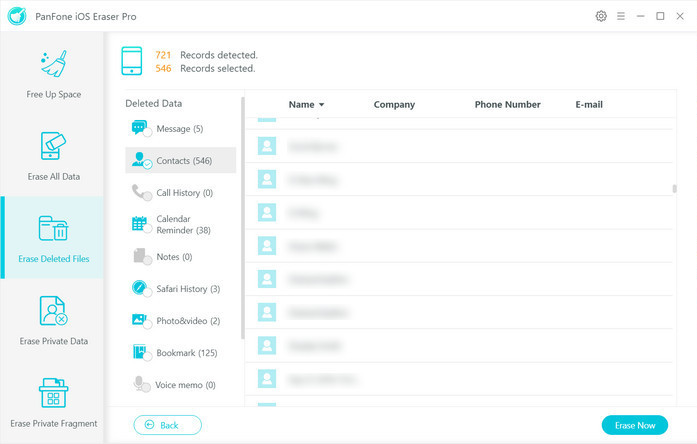Open the settings gear icon

601,16
